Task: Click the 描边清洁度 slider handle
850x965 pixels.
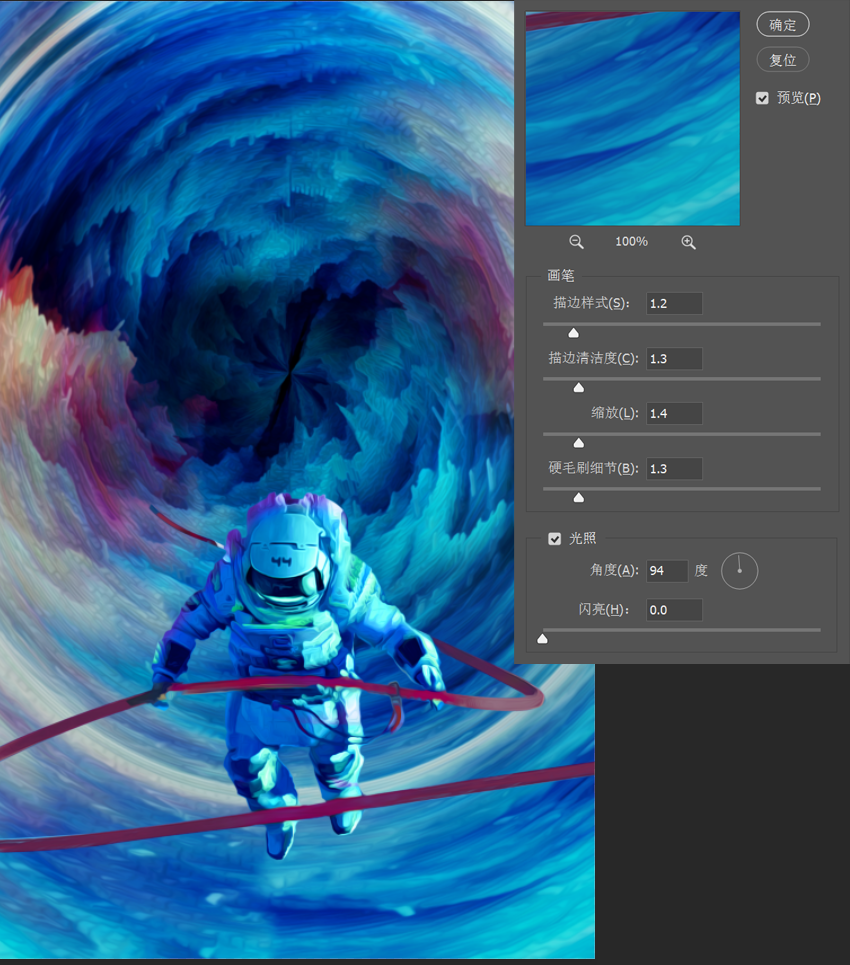Action: coord(579,387)
